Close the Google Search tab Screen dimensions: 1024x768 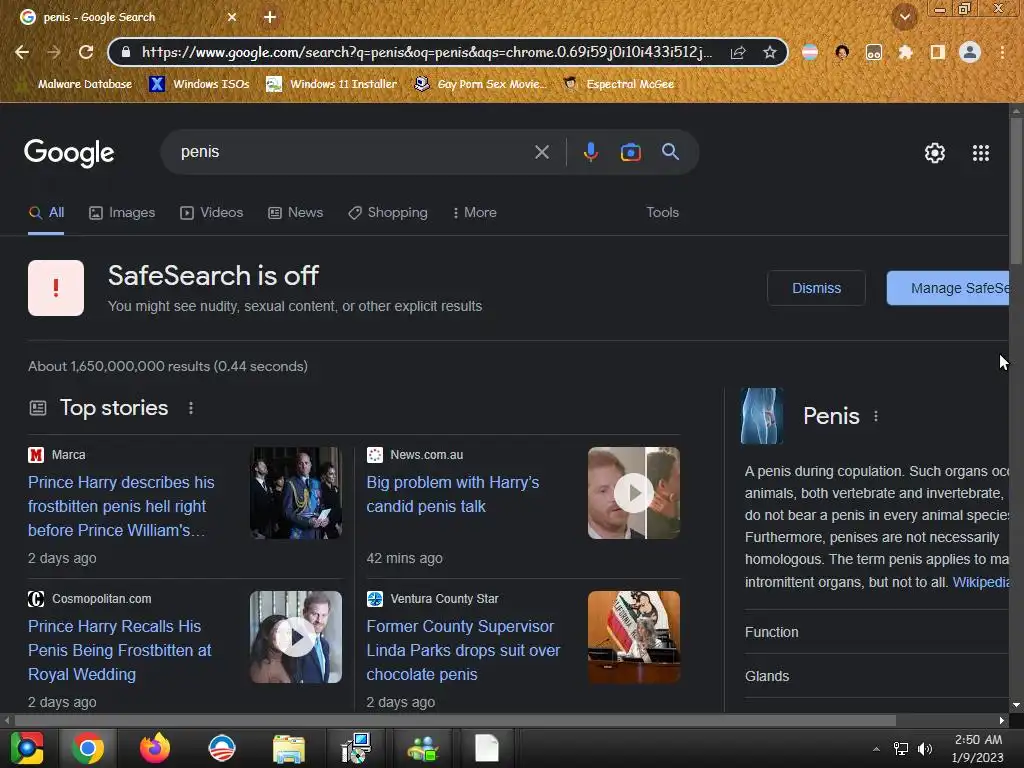(x=232, y=17)
